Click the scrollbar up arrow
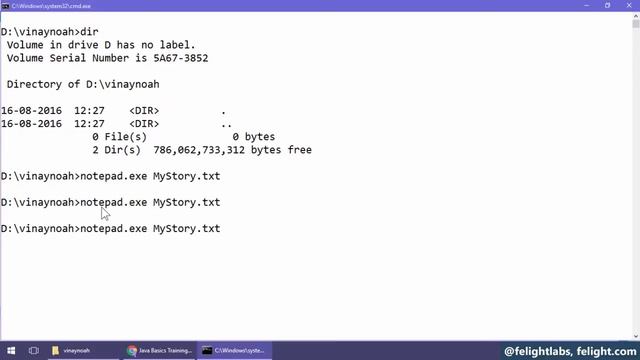Screen dimensions: 640x360 pos(636,16)
